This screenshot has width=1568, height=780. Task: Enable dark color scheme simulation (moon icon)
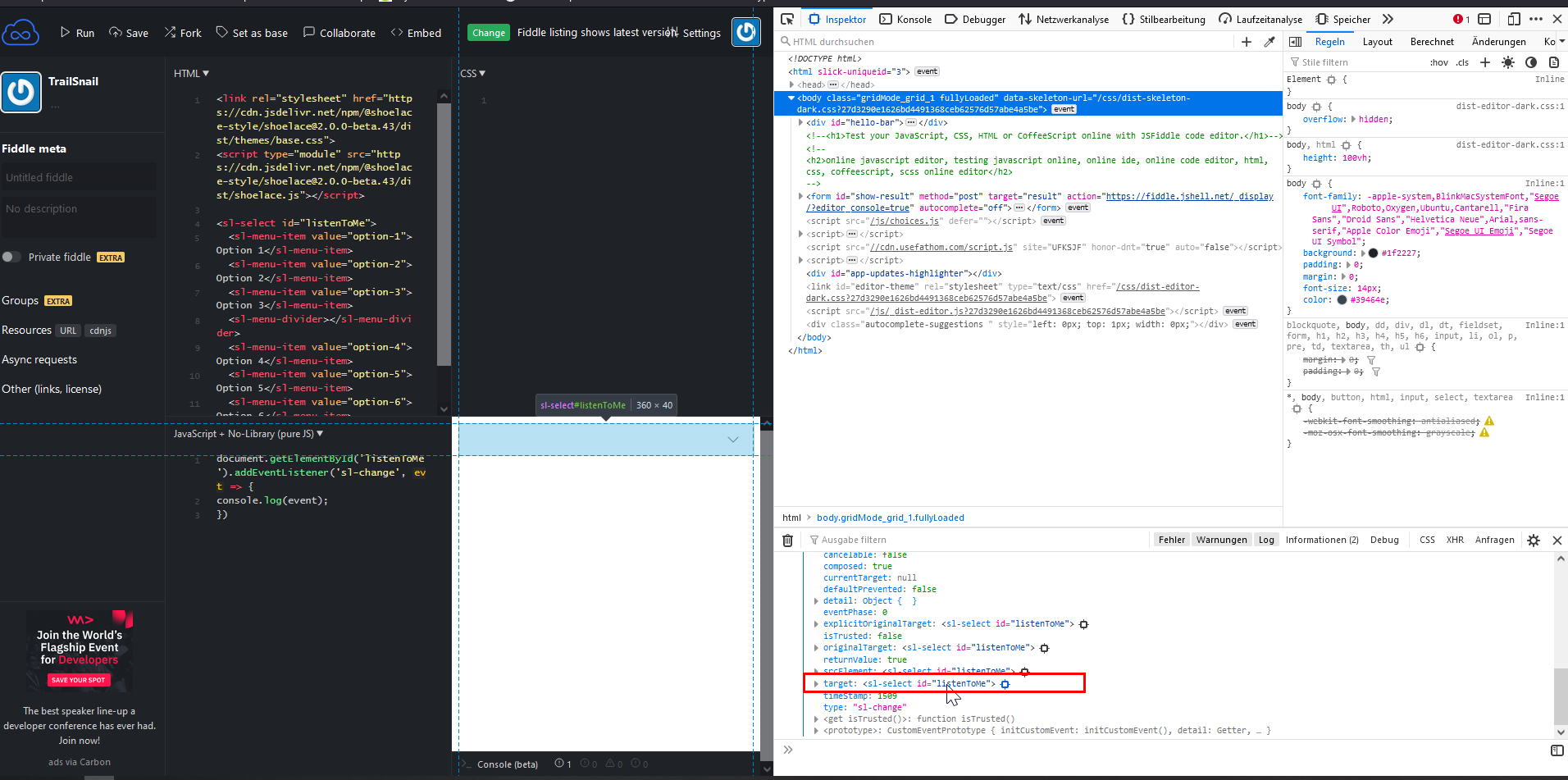[x=1531, y=62]
